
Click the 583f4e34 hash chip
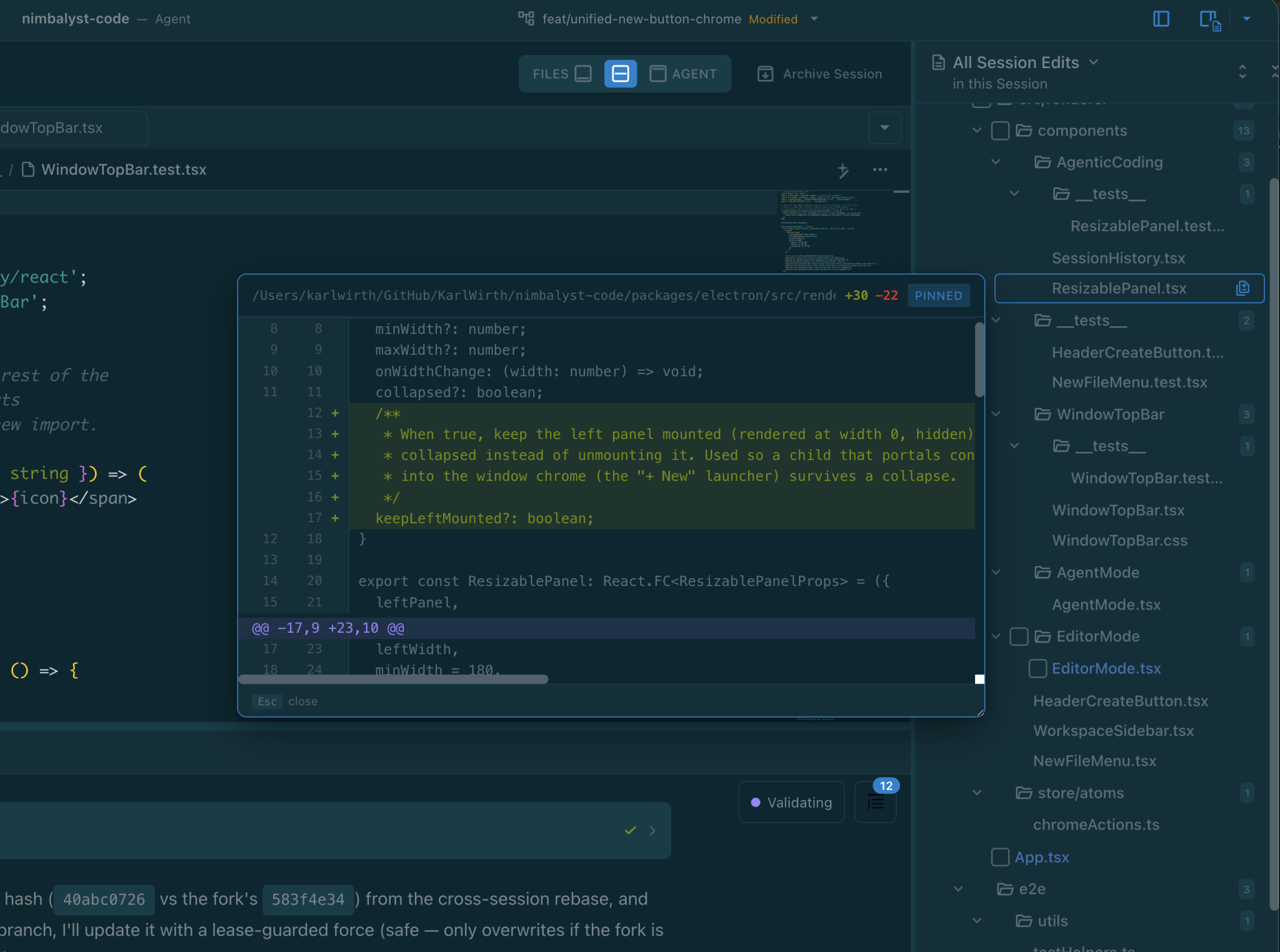click(x=308, y=900)
